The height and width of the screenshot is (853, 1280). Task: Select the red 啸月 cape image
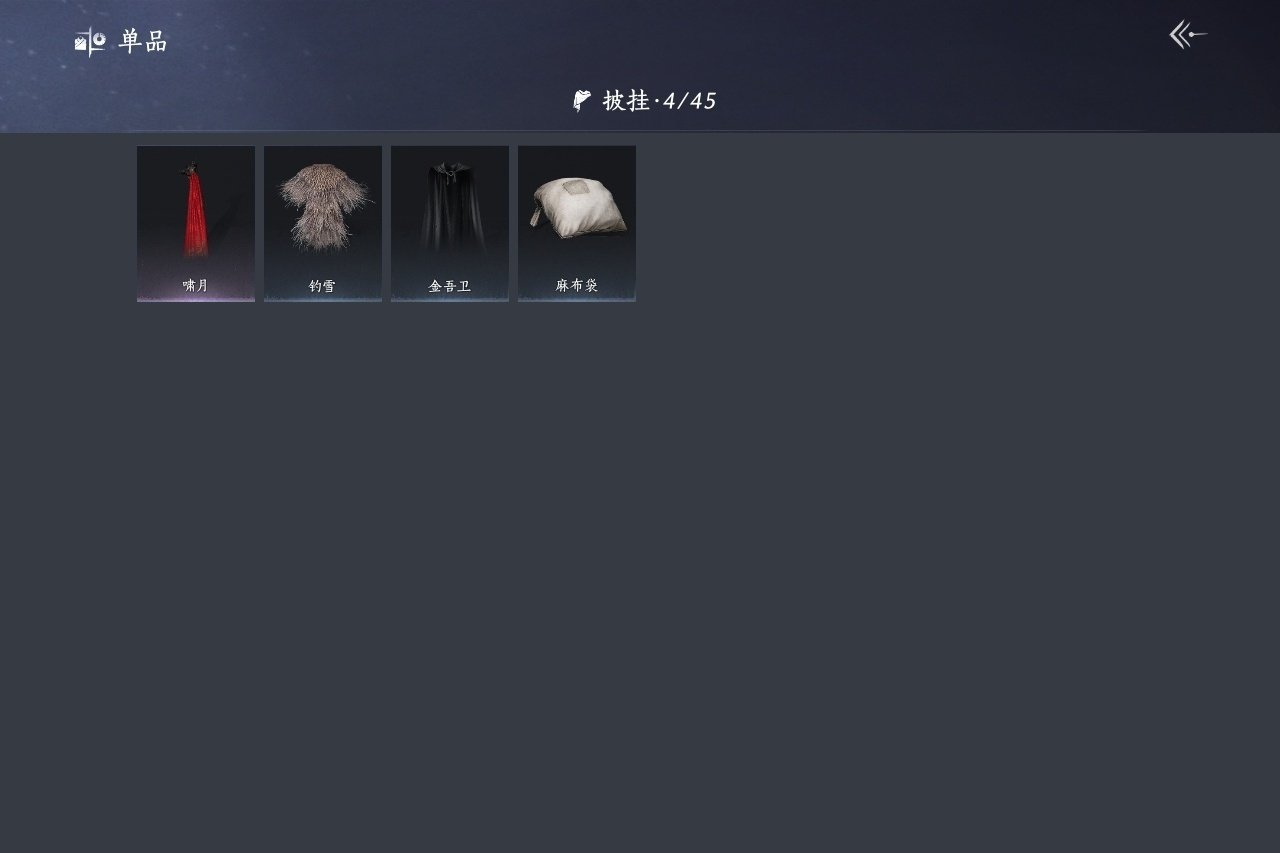196,212
